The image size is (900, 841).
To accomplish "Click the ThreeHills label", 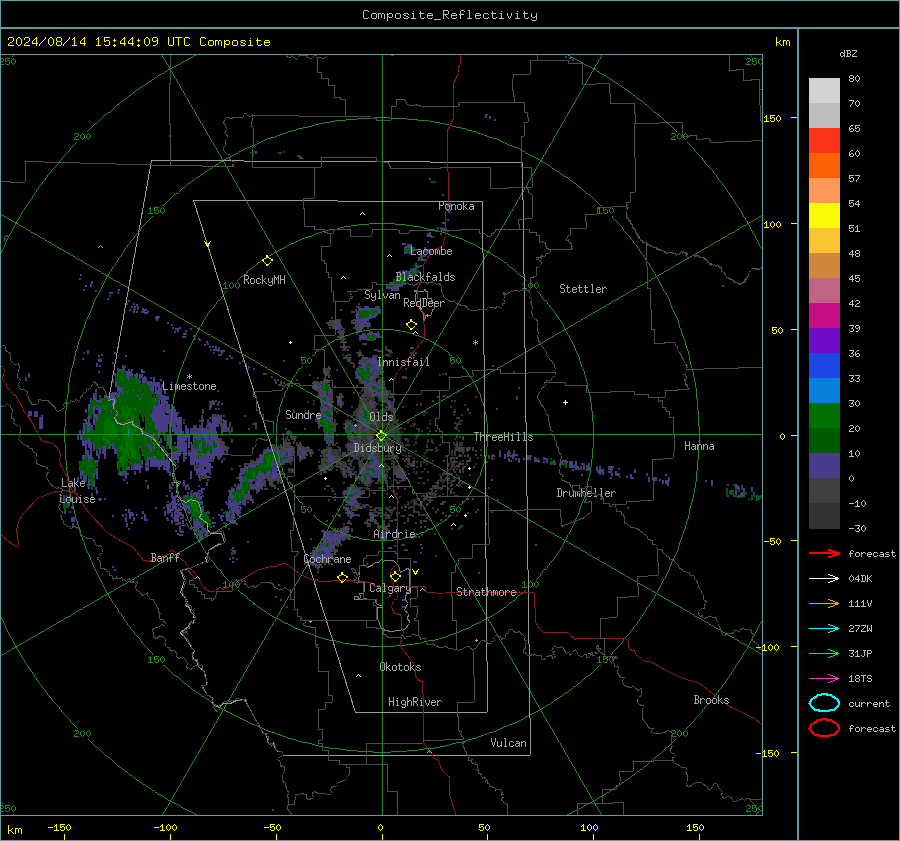I will 503,437.
